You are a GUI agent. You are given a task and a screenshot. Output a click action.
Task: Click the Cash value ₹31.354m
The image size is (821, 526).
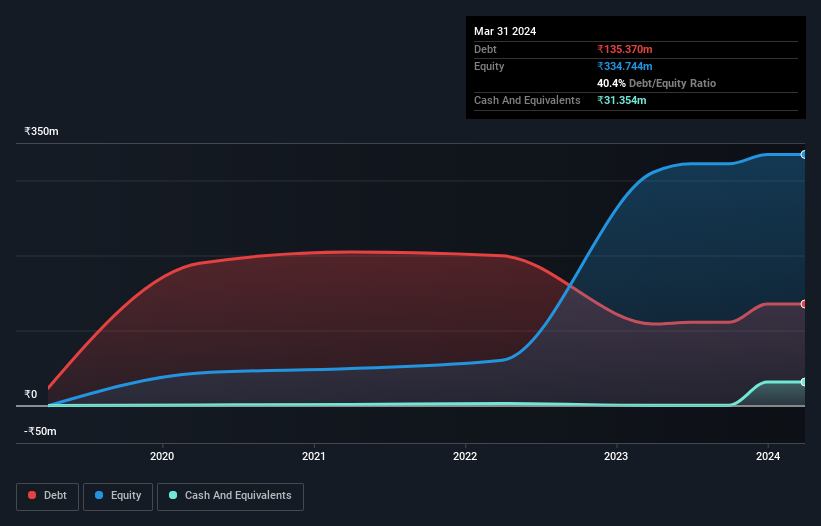point(622,100)
